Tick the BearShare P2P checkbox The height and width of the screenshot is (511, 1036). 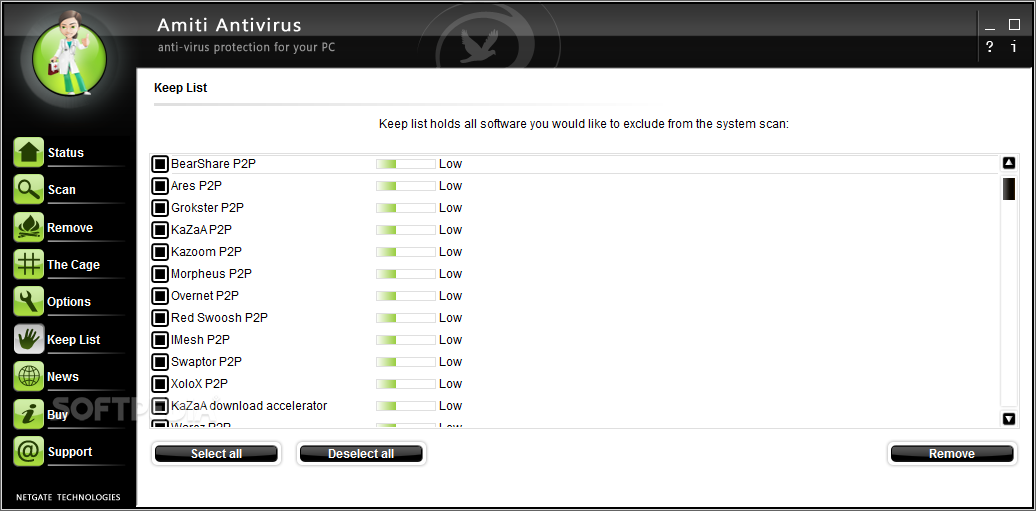(x=160, y=164)
